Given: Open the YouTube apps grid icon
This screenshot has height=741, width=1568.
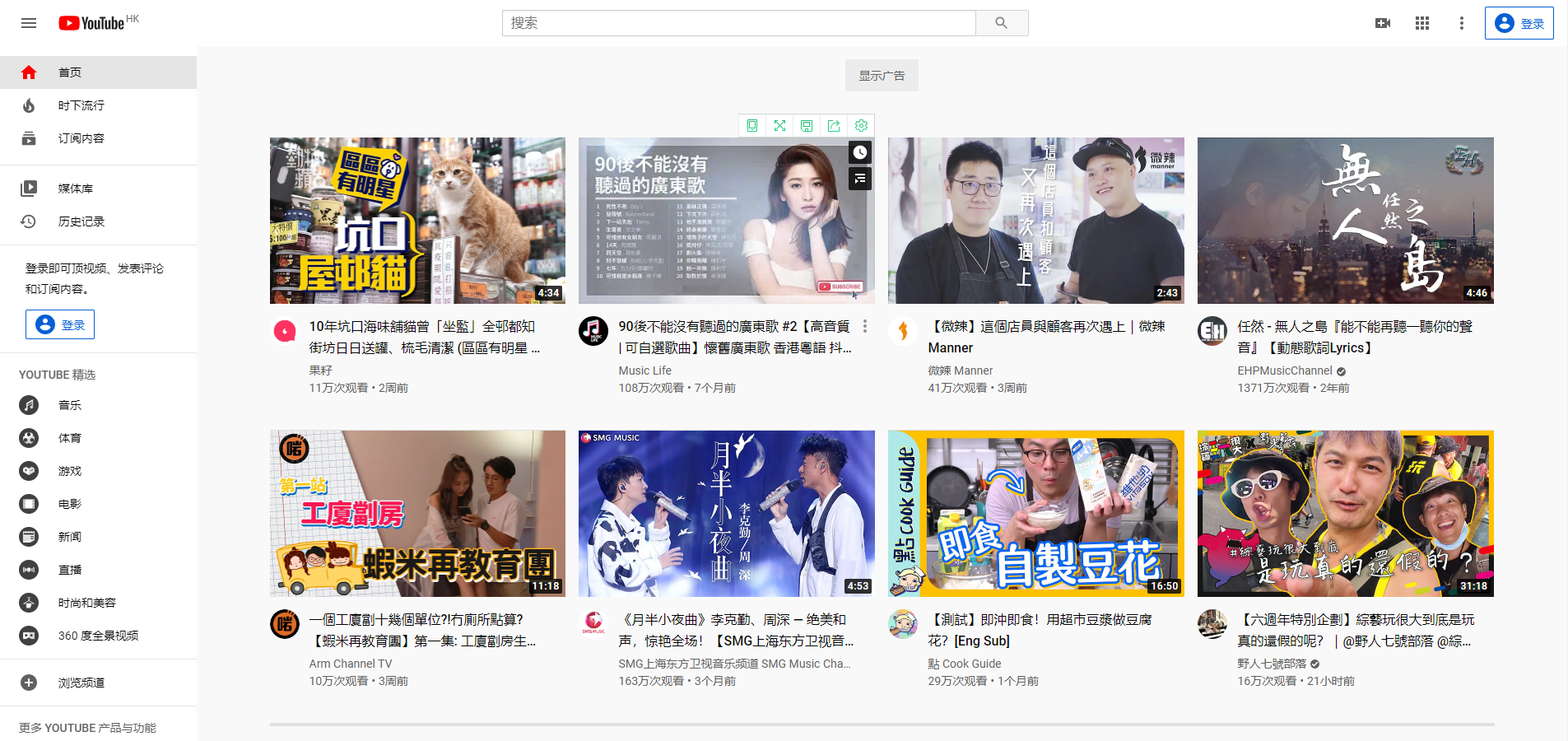Looking at the screenshot, I should click(1421, 23).
